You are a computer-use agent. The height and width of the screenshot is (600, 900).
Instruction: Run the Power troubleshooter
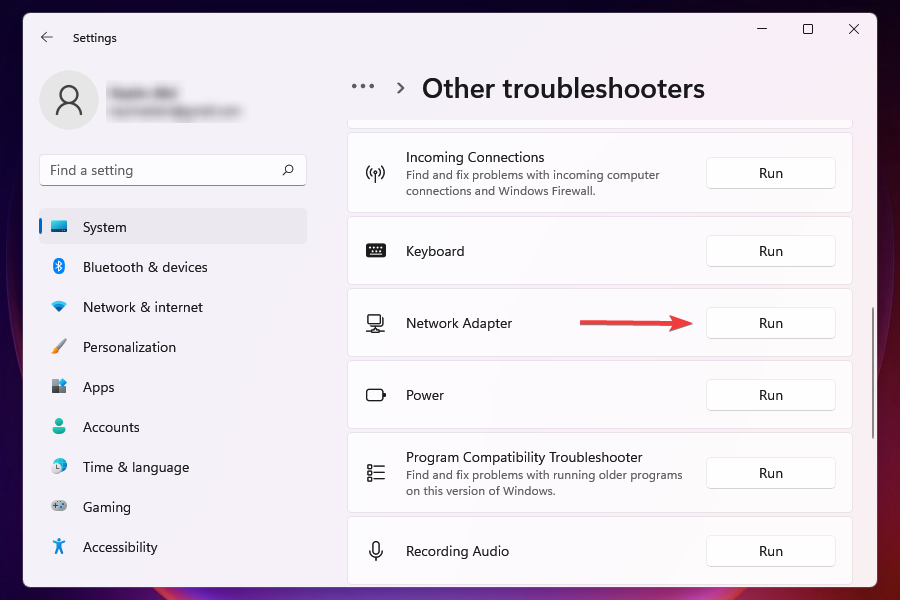click(770, 395)
